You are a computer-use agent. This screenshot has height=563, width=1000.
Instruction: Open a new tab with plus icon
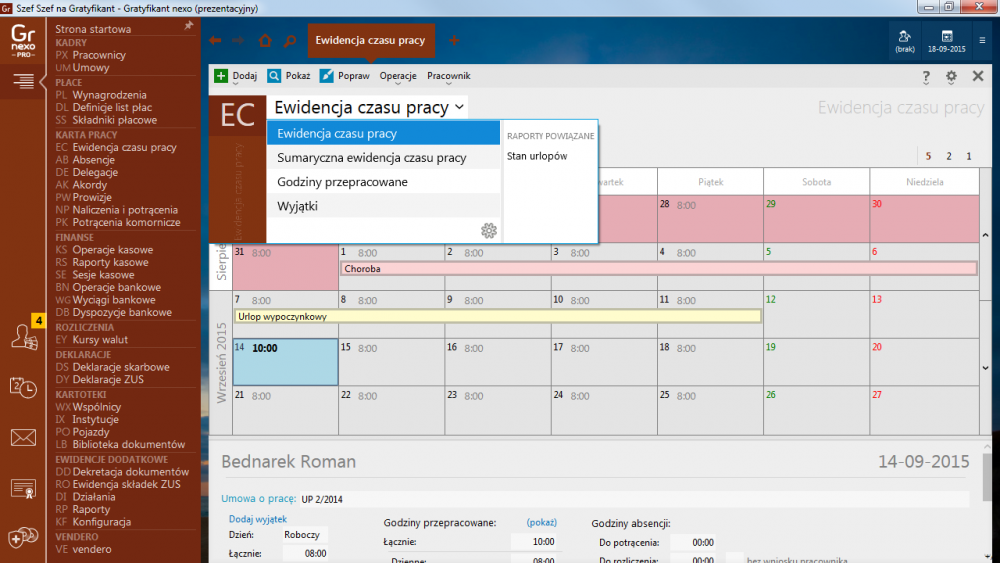coord(454,41)
